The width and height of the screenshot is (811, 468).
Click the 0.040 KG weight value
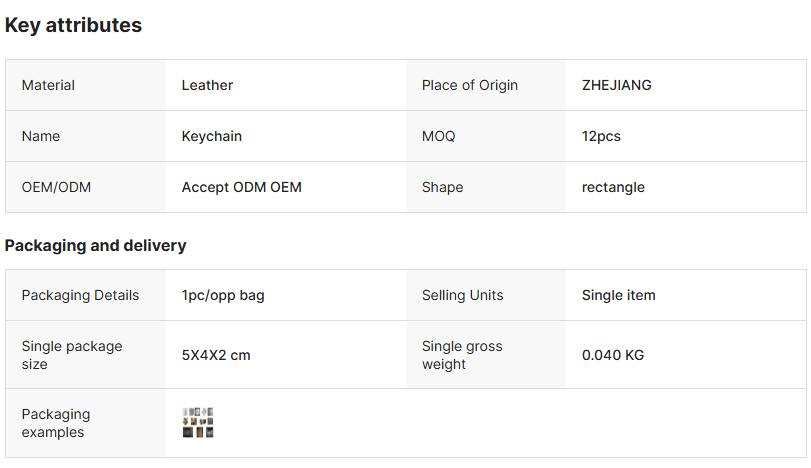[612, 355]
